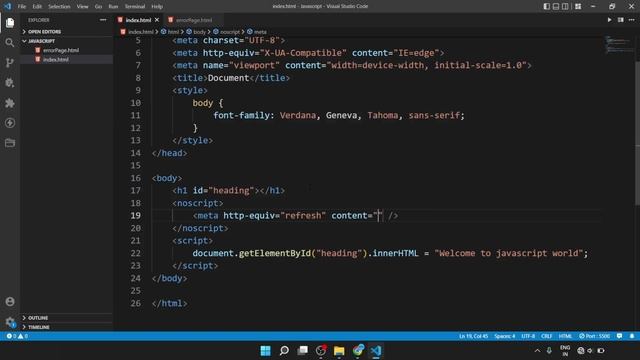The height and width of the screenshot is (360, 640).
Task: Close the index.html tab
Action: click(157, 20)
